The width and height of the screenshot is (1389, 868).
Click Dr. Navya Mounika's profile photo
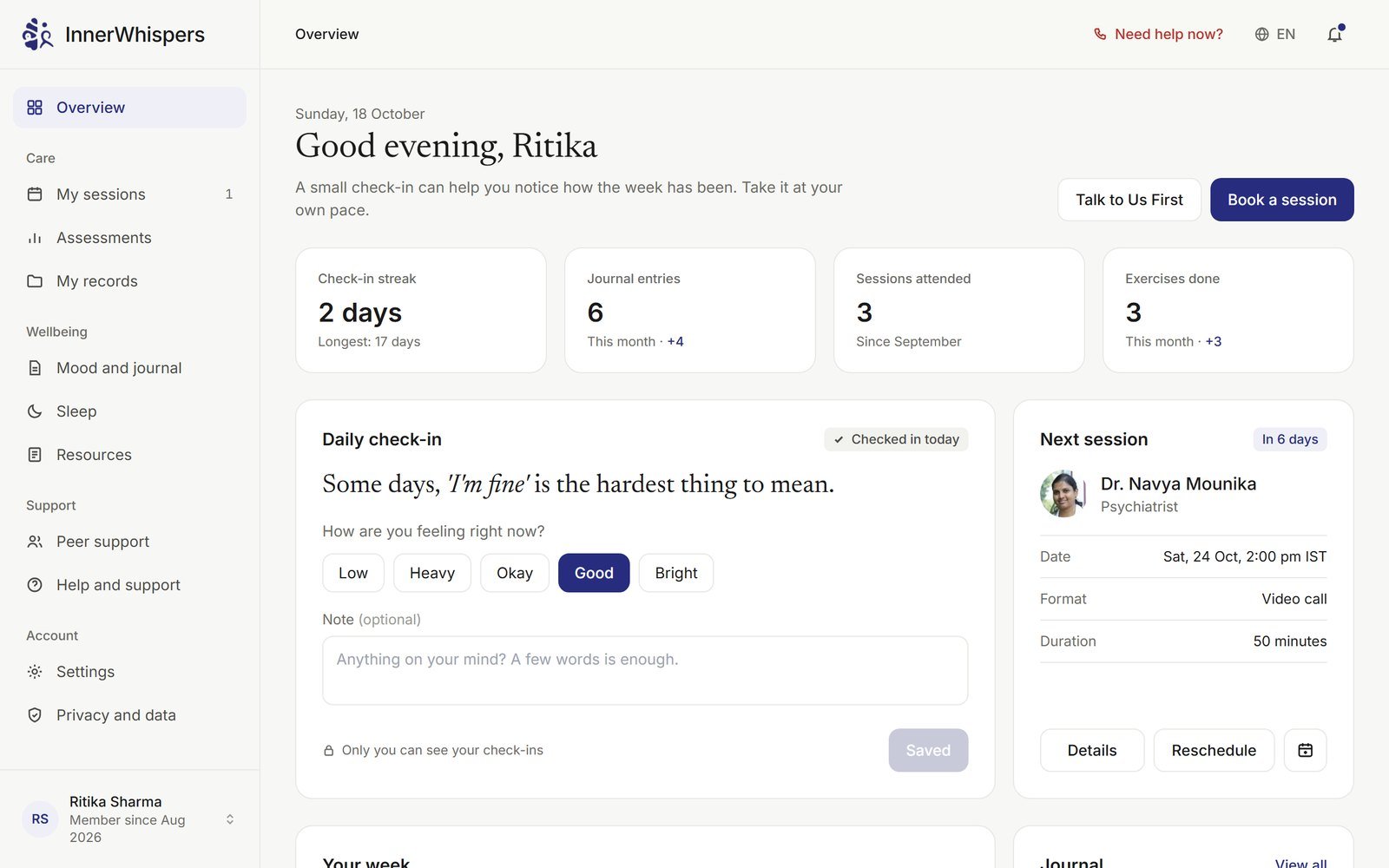pos(1063,494)
